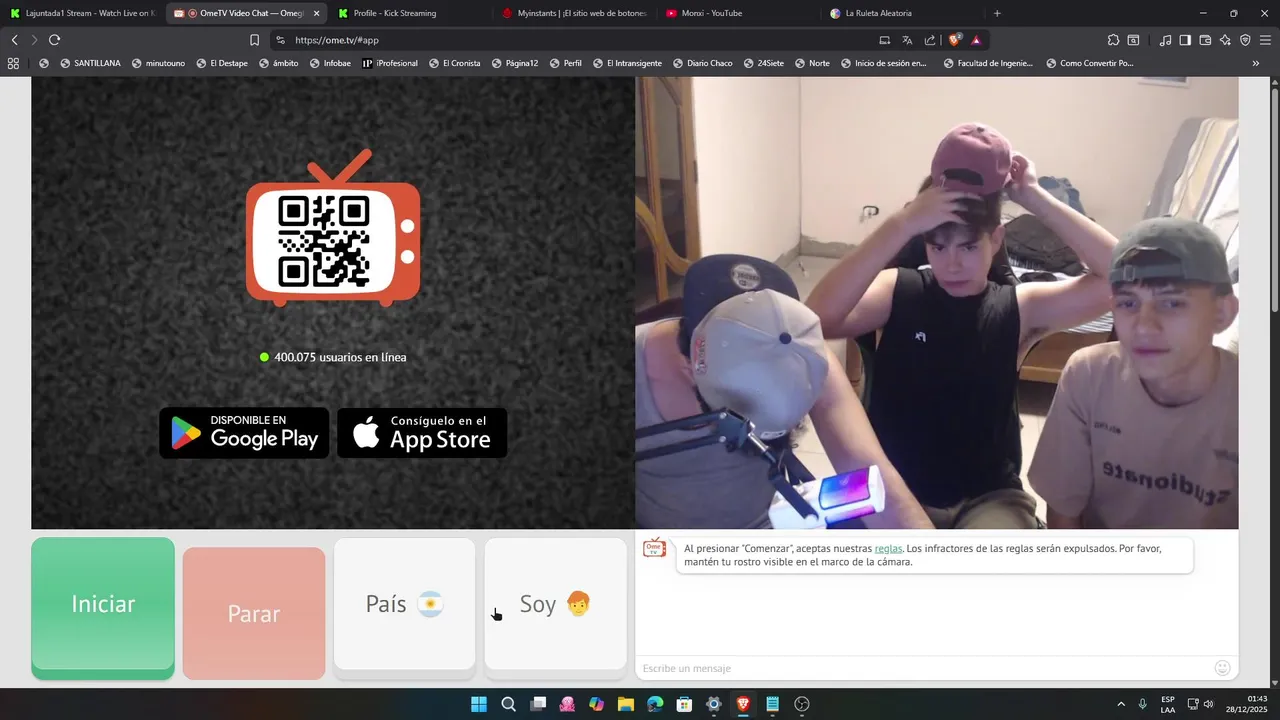Click the microphone icon in system tray

click(1142, 704)
